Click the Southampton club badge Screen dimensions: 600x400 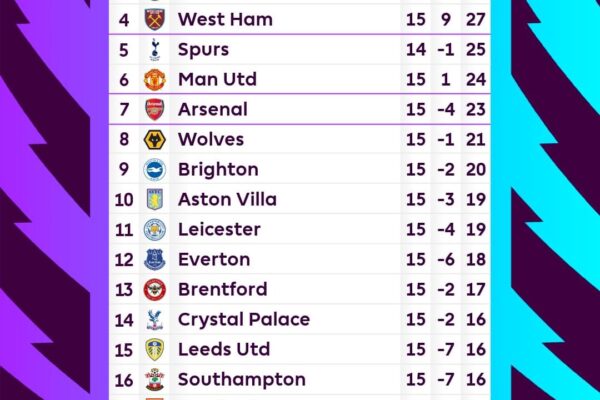point(154,380)
